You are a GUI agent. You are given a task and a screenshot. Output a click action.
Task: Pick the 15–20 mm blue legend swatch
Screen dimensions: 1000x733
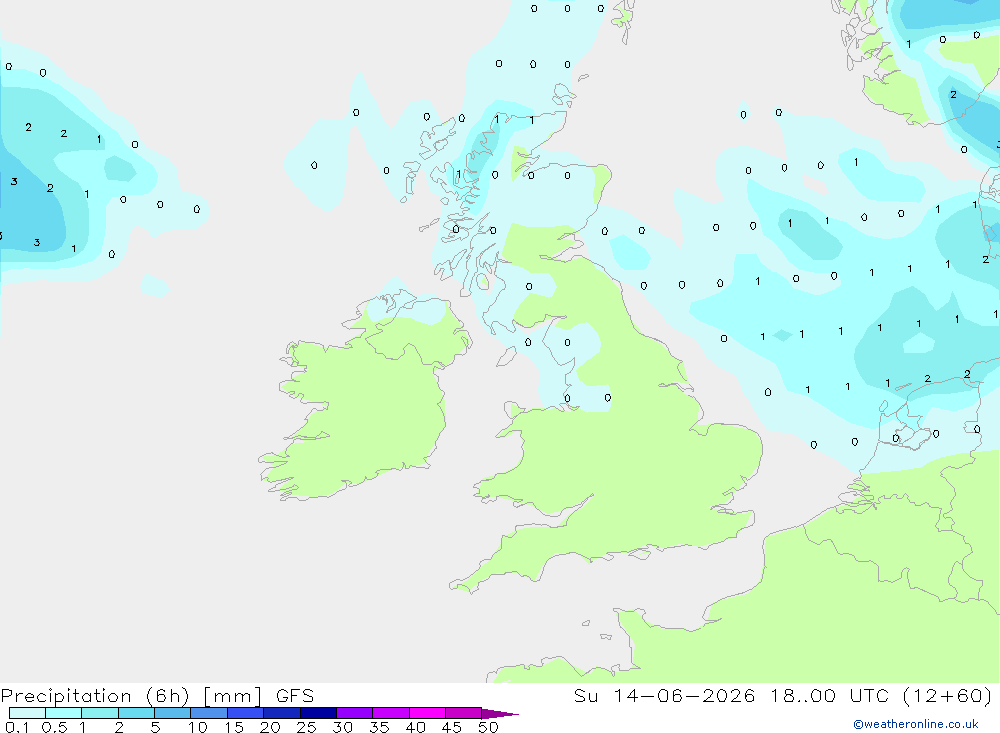(x=246, y=713)
